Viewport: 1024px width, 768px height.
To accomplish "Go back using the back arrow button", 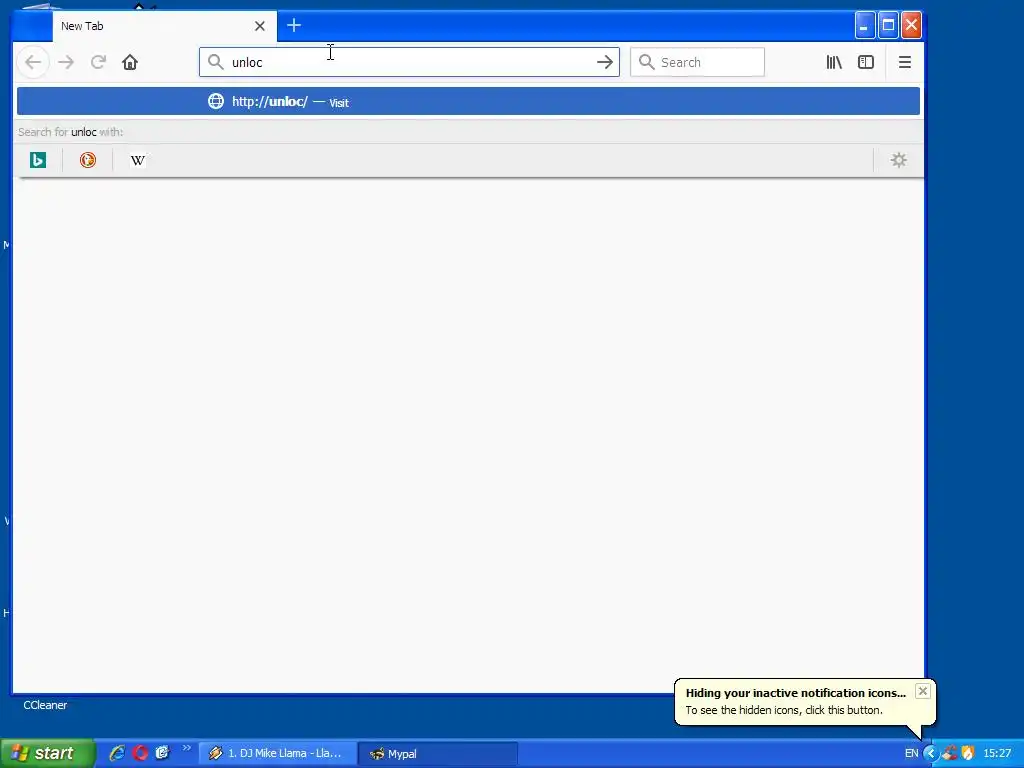I will [x=33, y=62].
